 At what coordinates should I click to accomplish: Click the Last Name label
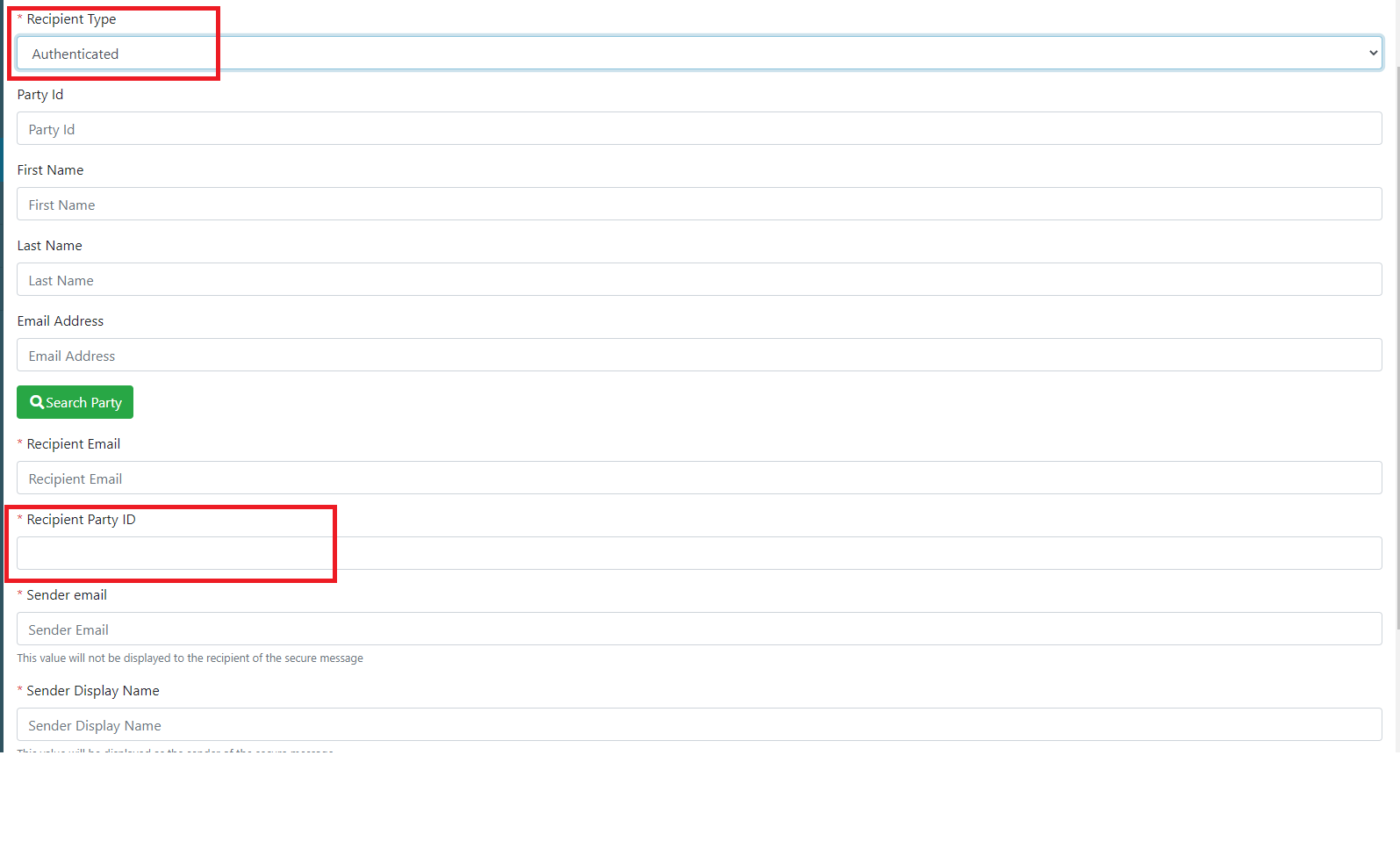pyautogui.click(x=49, y=246)
